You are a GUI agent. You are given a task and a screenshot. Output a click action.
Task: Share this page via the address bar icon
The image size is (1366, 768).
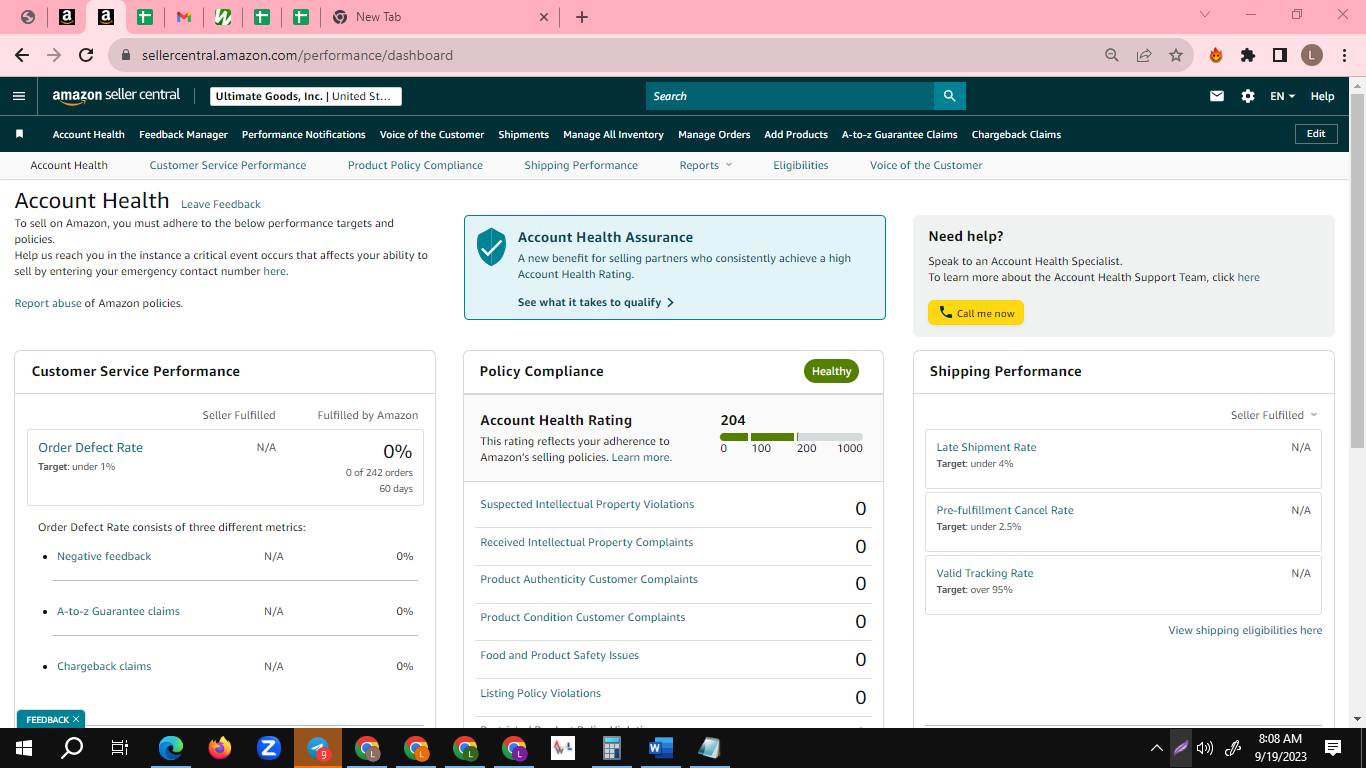pyautogui.click(x=1144, y=55)
